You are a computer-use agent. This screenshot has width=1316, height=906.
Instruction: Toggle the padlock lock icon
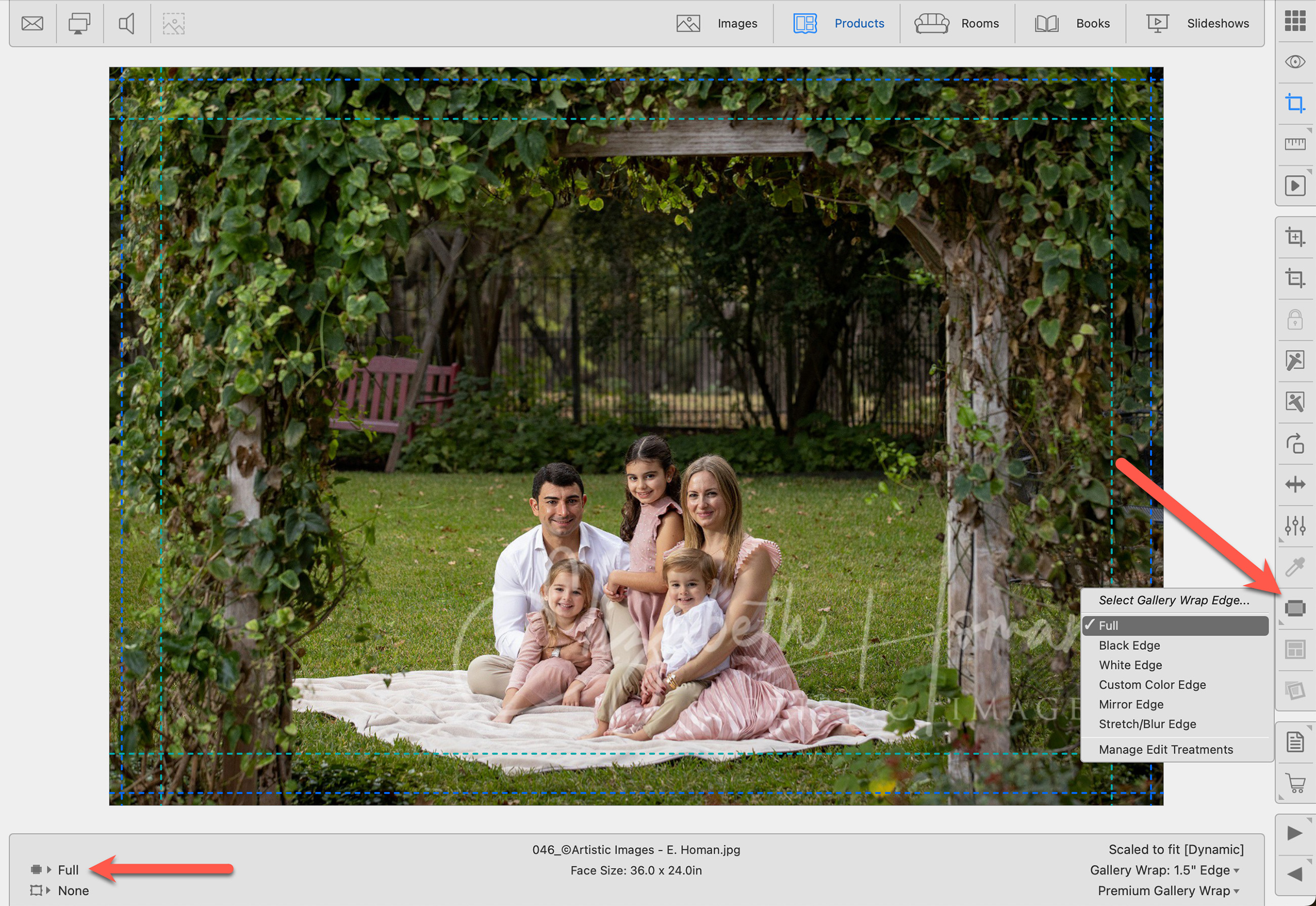click(1295, 320)
